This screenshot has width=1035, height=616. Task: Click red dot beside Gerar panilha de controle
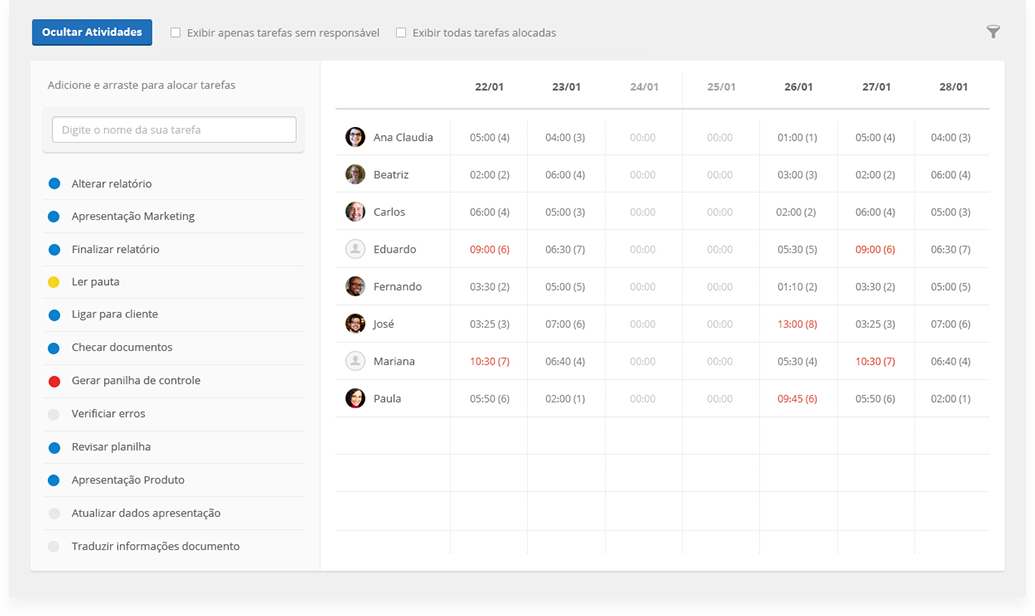[x=54, y=381]
